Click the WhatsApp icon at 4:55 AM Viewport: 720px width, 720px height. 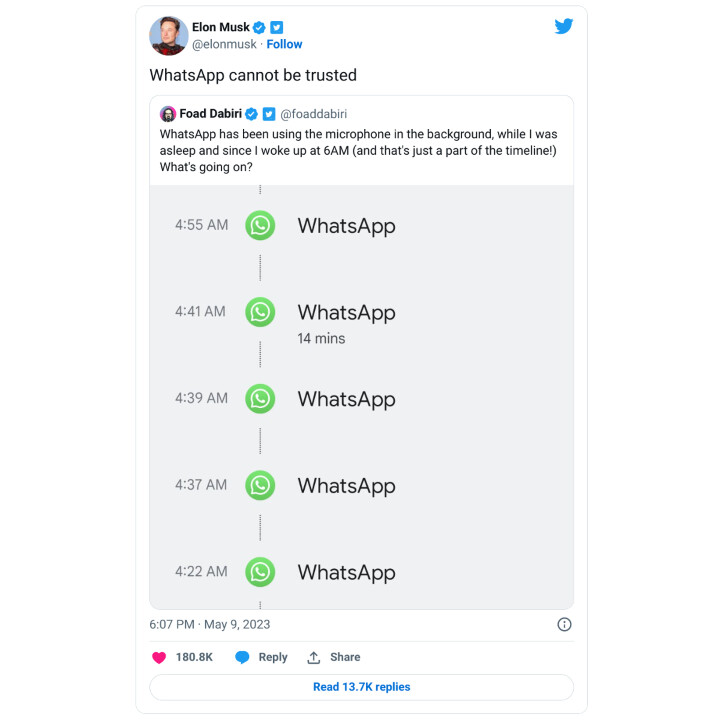[x=260, y=225]
